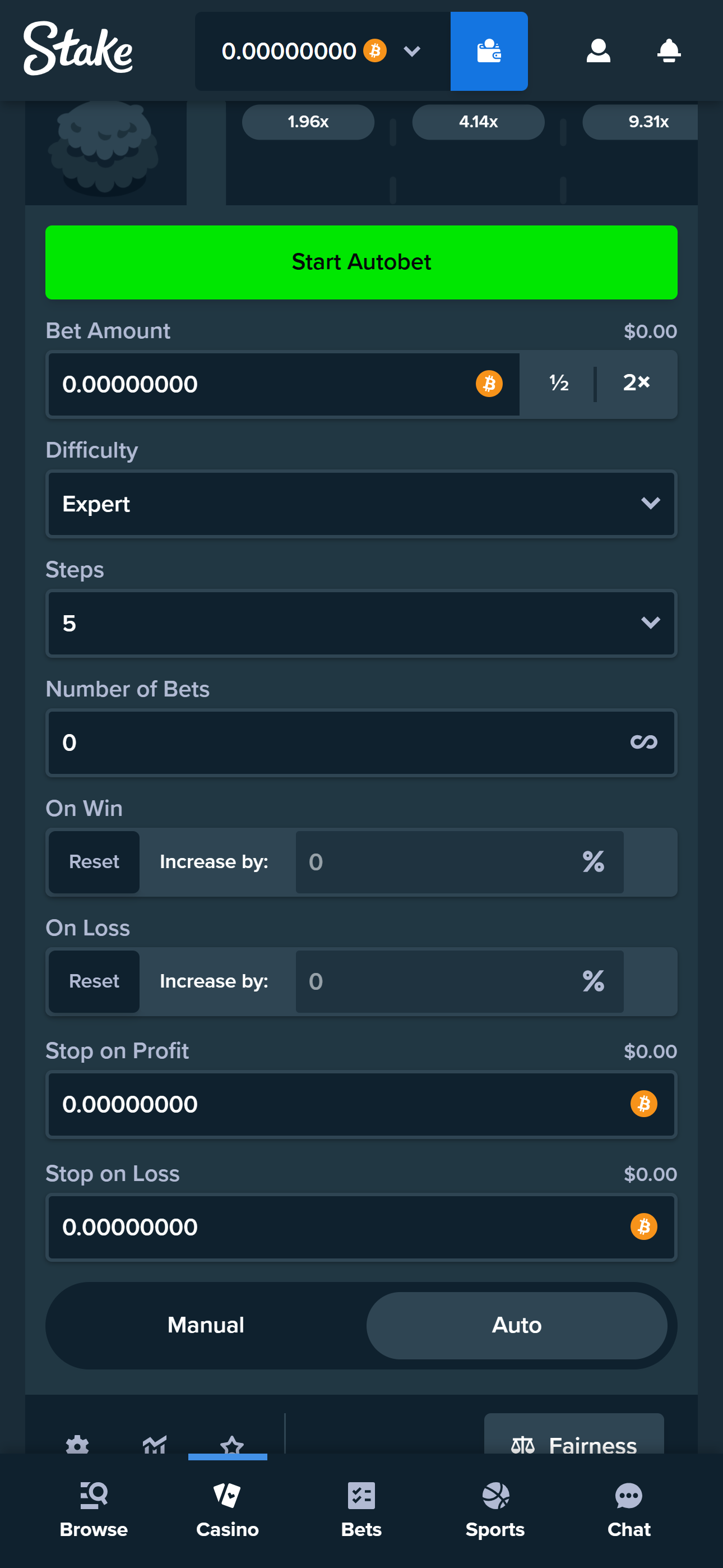Open the wallet with the blue button
The height and width of the screenshot is (1568, 723).
point(488,51)
